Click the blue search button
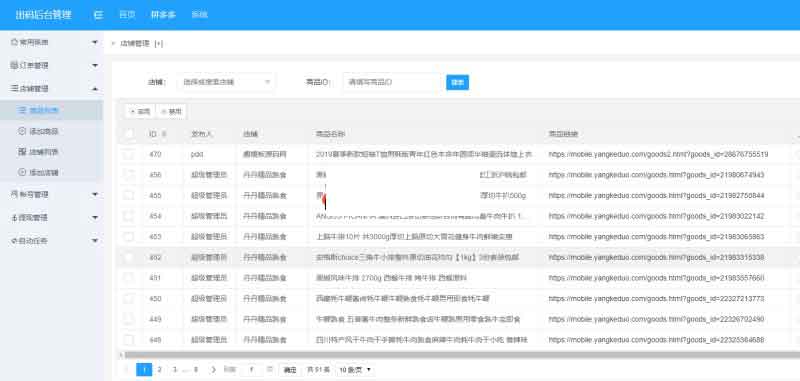Image resolution: width=800 pixels, height=381 pixels. point(457,82)
